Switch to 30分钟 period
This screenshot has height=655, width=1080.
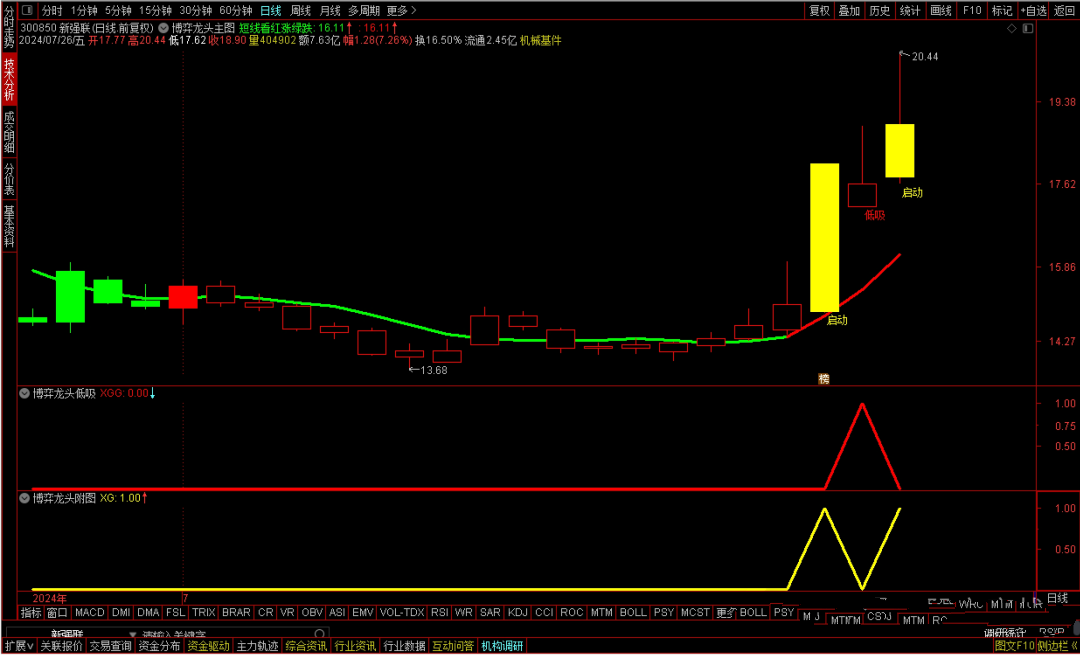click(x=196, y=10)
